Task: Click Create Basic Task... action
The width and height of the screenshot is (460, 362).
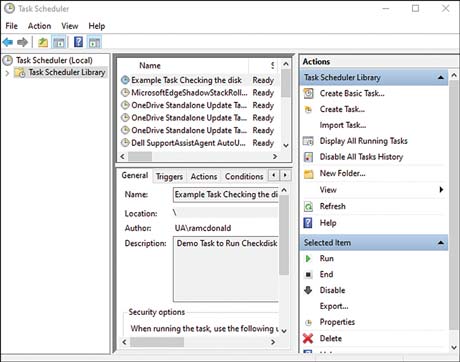Action: pyautogui.click(x=352, y=93)
